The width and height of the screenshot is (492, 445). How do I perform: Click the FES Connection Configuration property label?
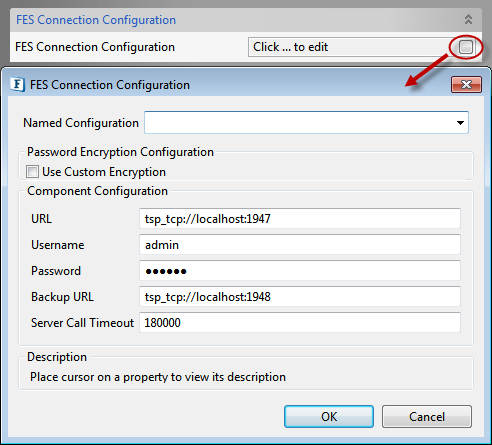click(x=95, y=47)
